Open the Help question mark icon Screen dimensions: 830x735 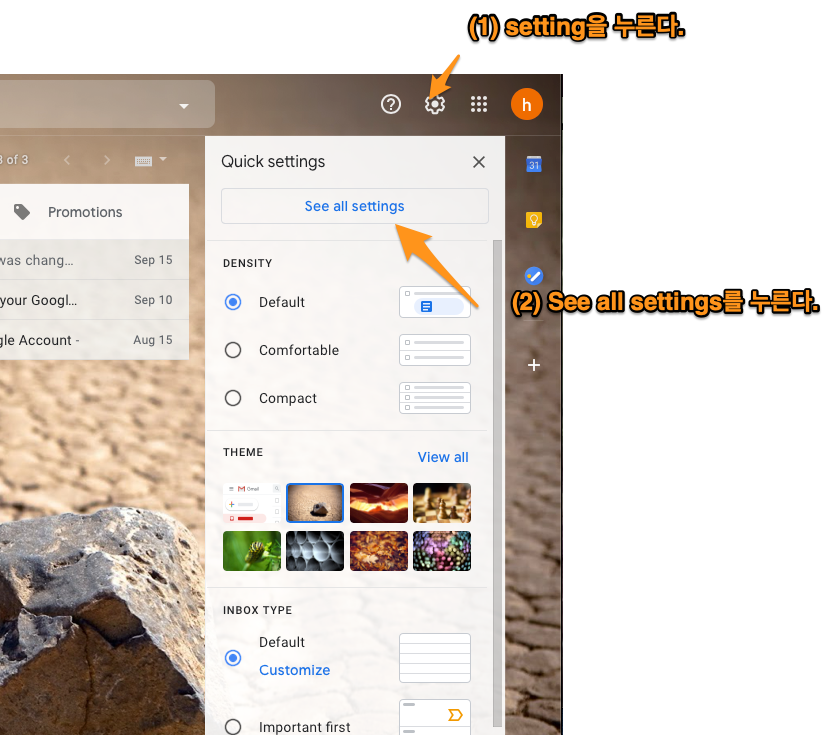[x=390, y=104]
